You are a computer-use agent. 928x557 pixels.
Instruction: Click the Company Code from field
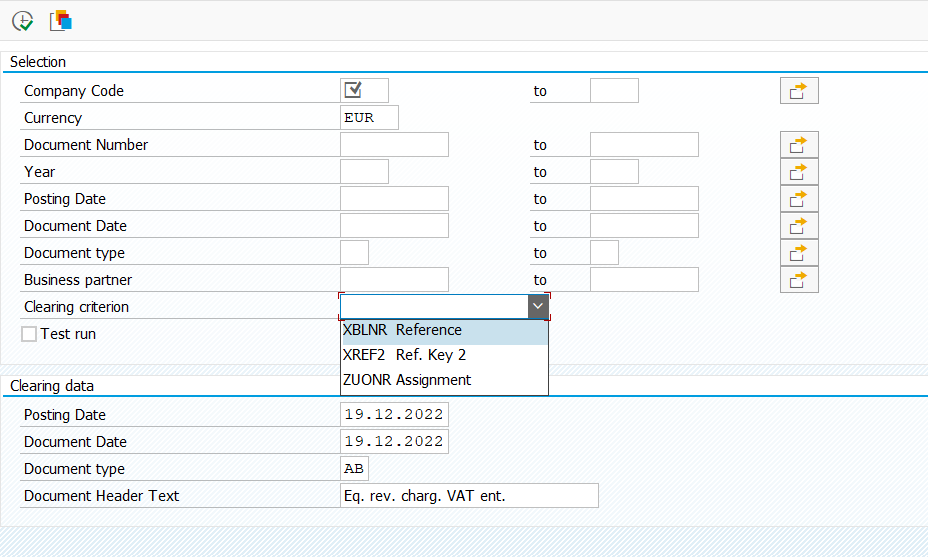(365, 91)
